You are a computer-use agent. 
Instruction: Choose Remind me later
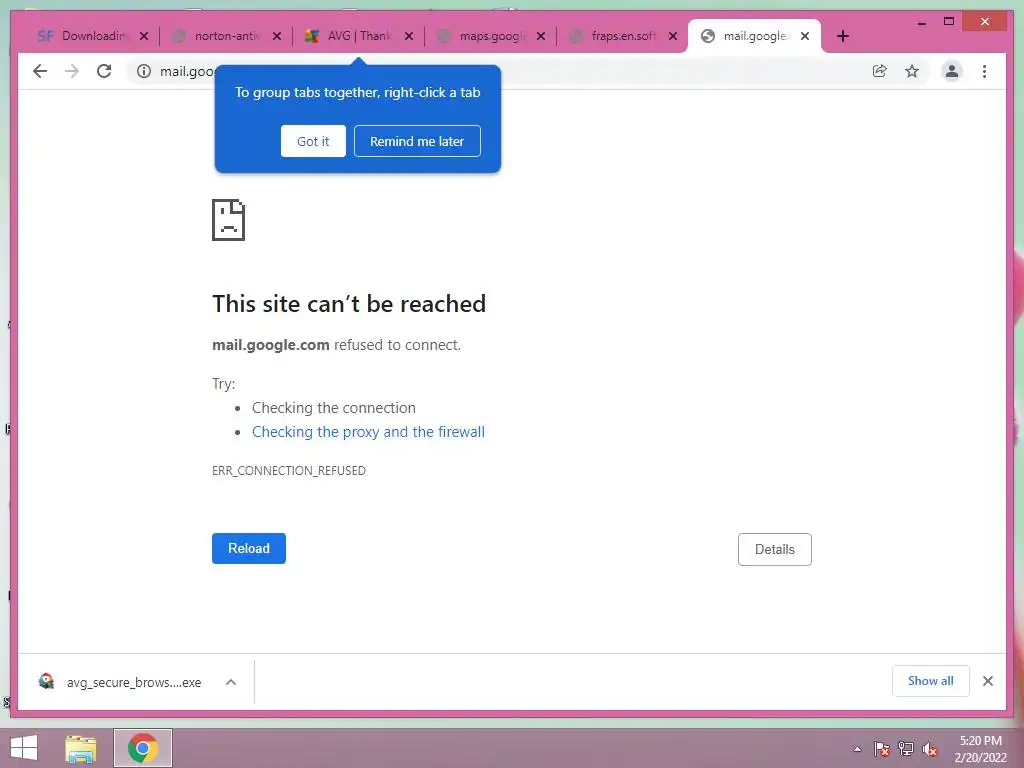tap(417, 141)
